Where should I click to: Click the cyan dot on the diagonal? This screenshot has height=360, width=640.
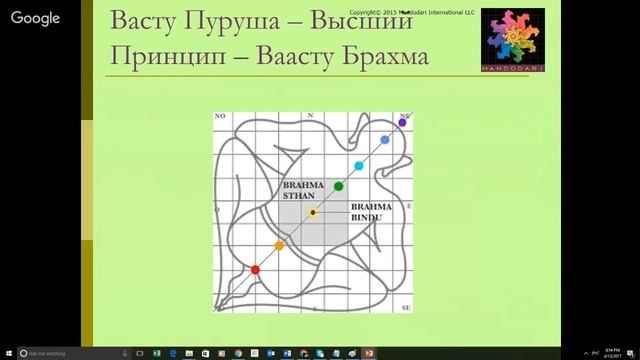[359, 166]
